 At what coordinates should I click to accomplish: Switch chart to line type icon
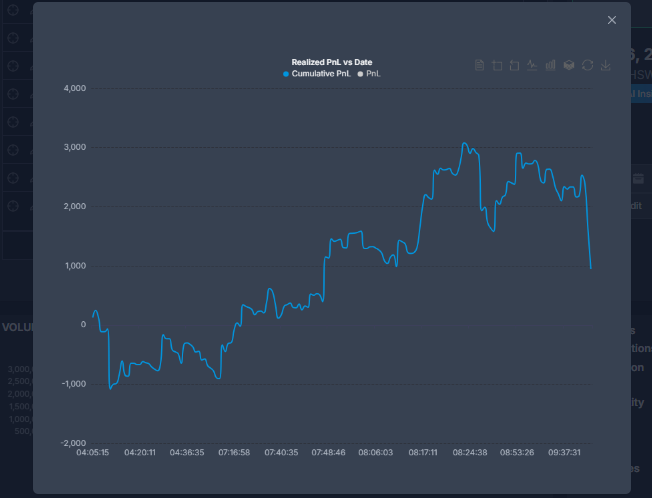[x=532, y=65]
